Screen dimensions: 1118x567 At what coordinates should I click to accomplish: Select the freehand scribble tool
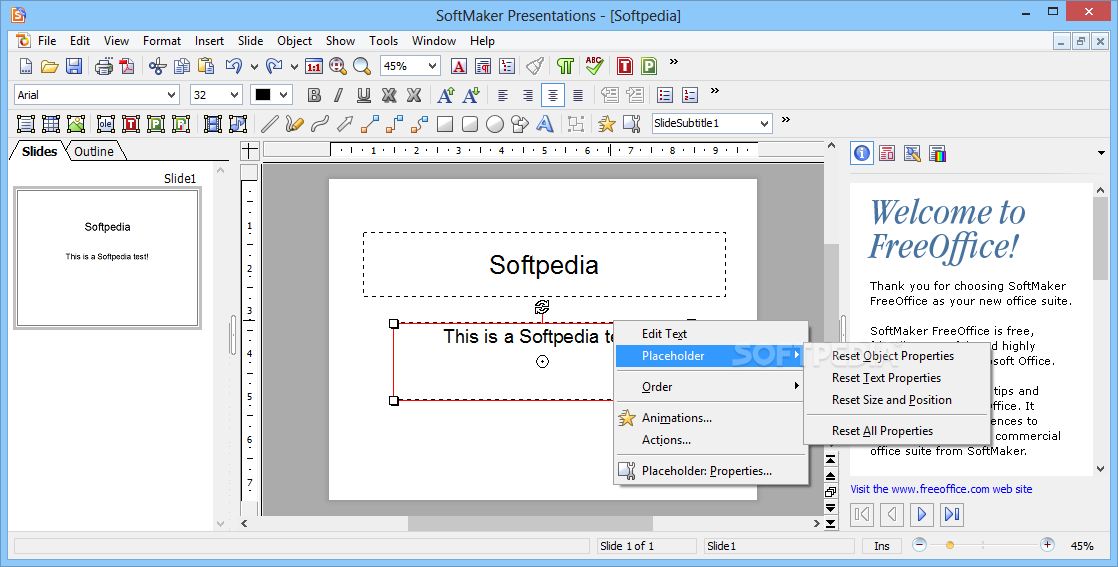pos(294,123)
